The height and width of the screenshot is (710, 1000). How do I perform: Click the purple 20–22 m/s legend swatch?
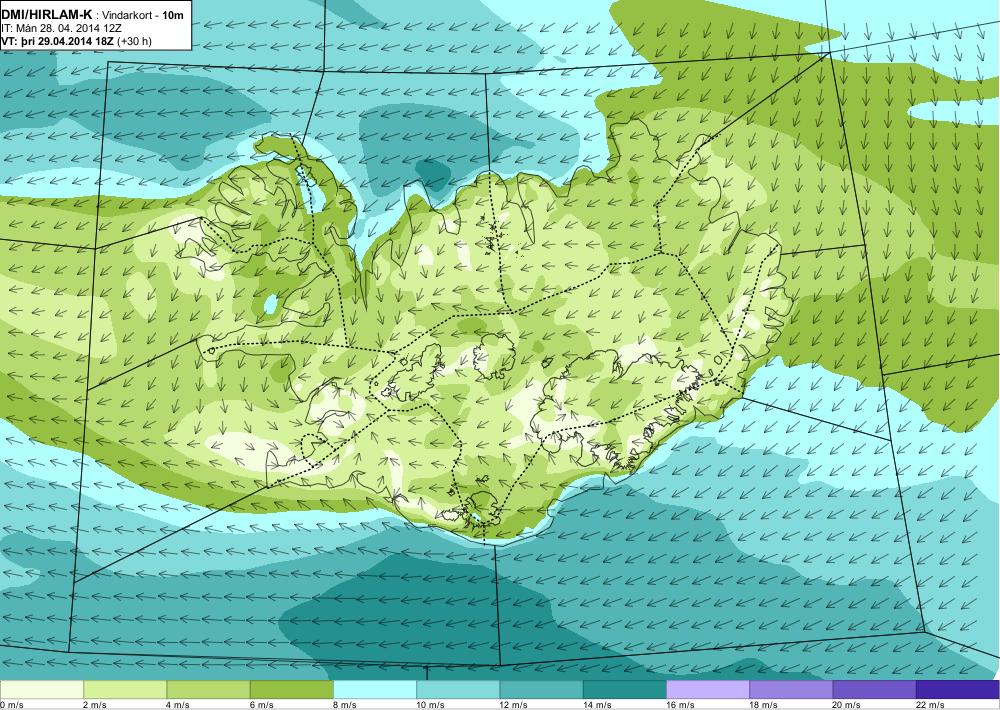click(x=874, y=689)
